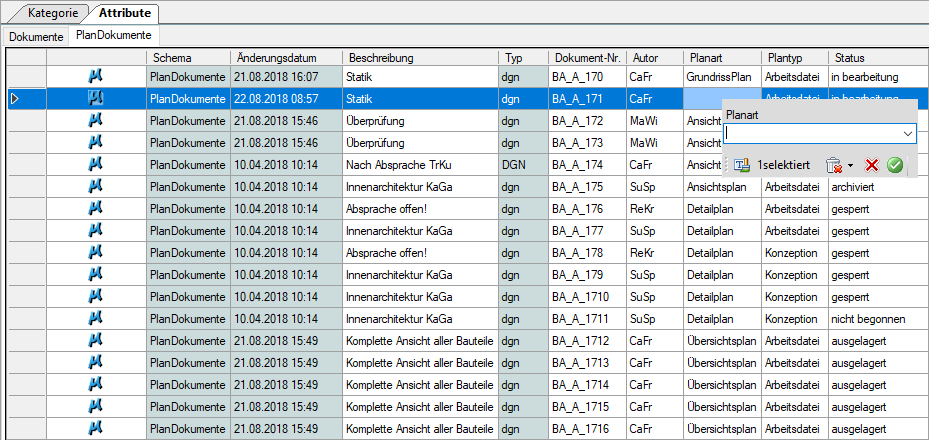Click the row pointer arrow of selected row

(x=15, y=98)
